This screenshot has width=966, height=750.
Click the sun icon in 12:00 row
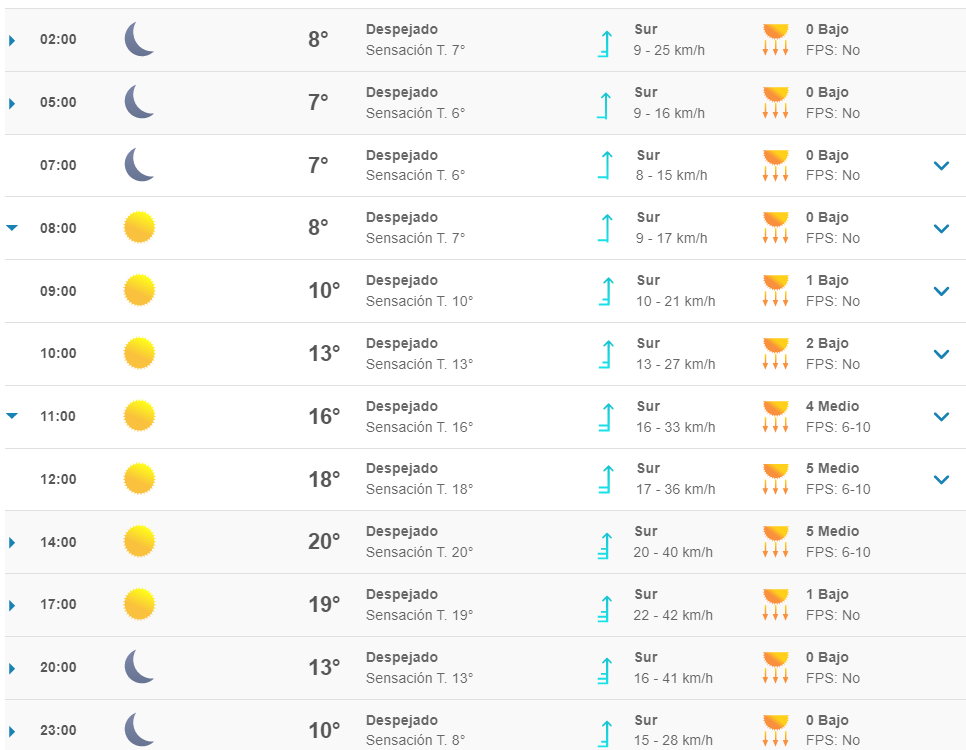[139, 479]
